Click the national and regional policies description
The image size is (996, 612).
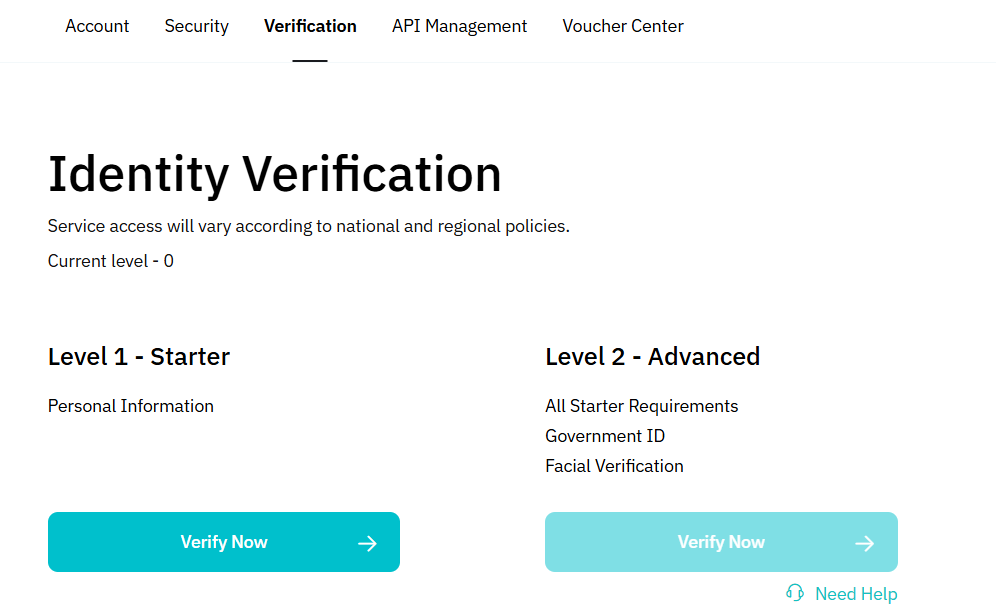(x=308, y=226)
